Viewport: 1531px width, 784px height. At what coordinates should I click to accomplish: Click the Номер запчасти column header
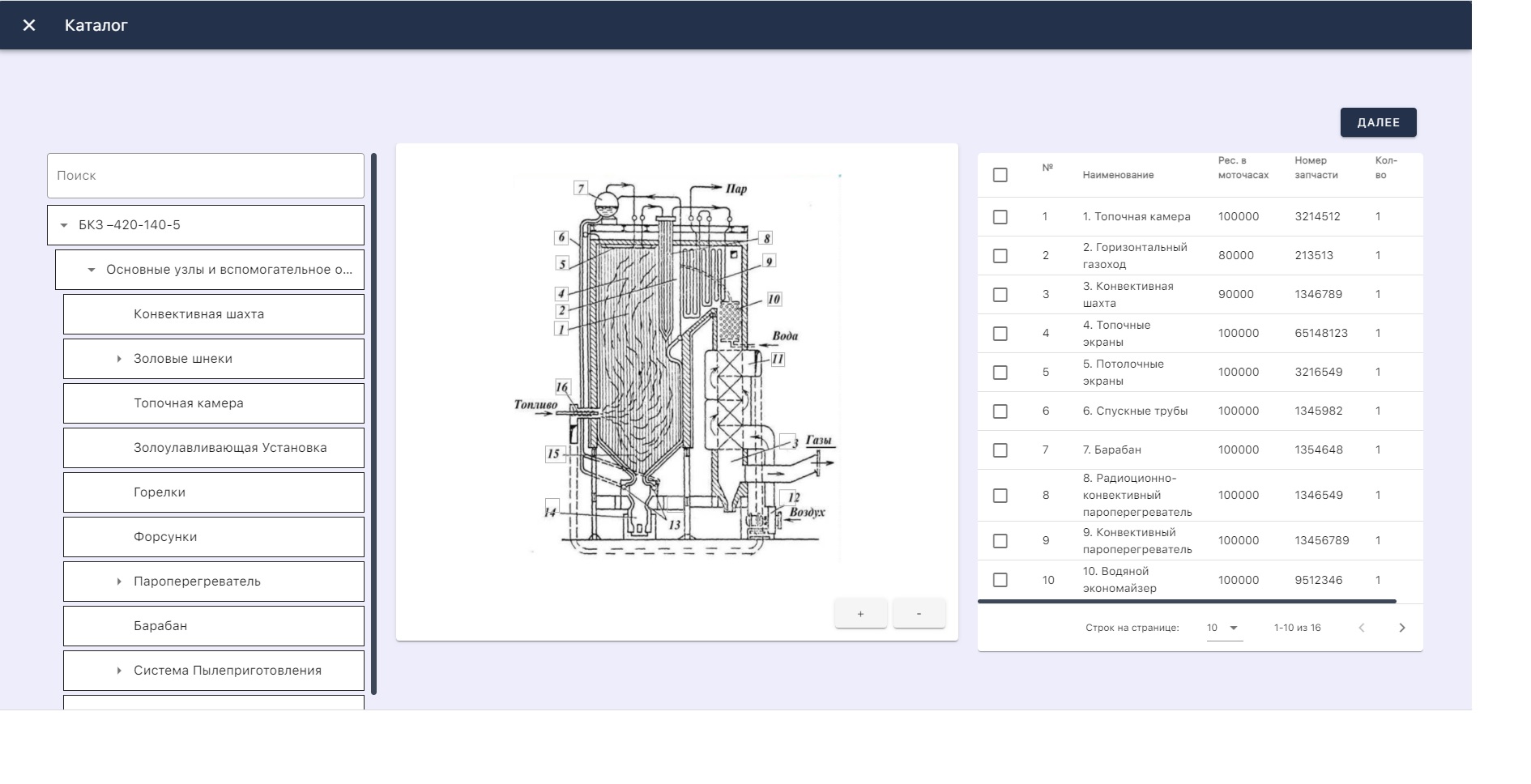tap(1316, 168)
